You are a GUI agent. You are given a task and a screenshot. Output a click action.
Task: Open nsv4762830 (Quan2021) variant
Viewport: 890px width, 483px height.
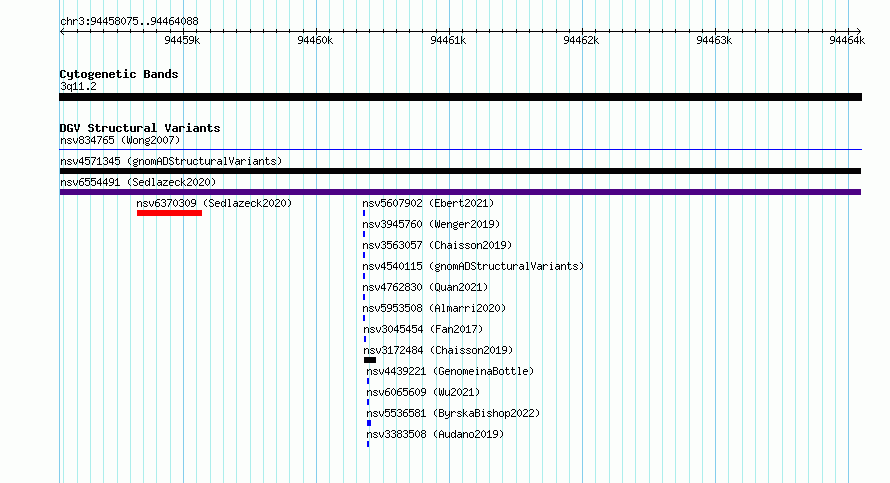[x=425, y=287]
